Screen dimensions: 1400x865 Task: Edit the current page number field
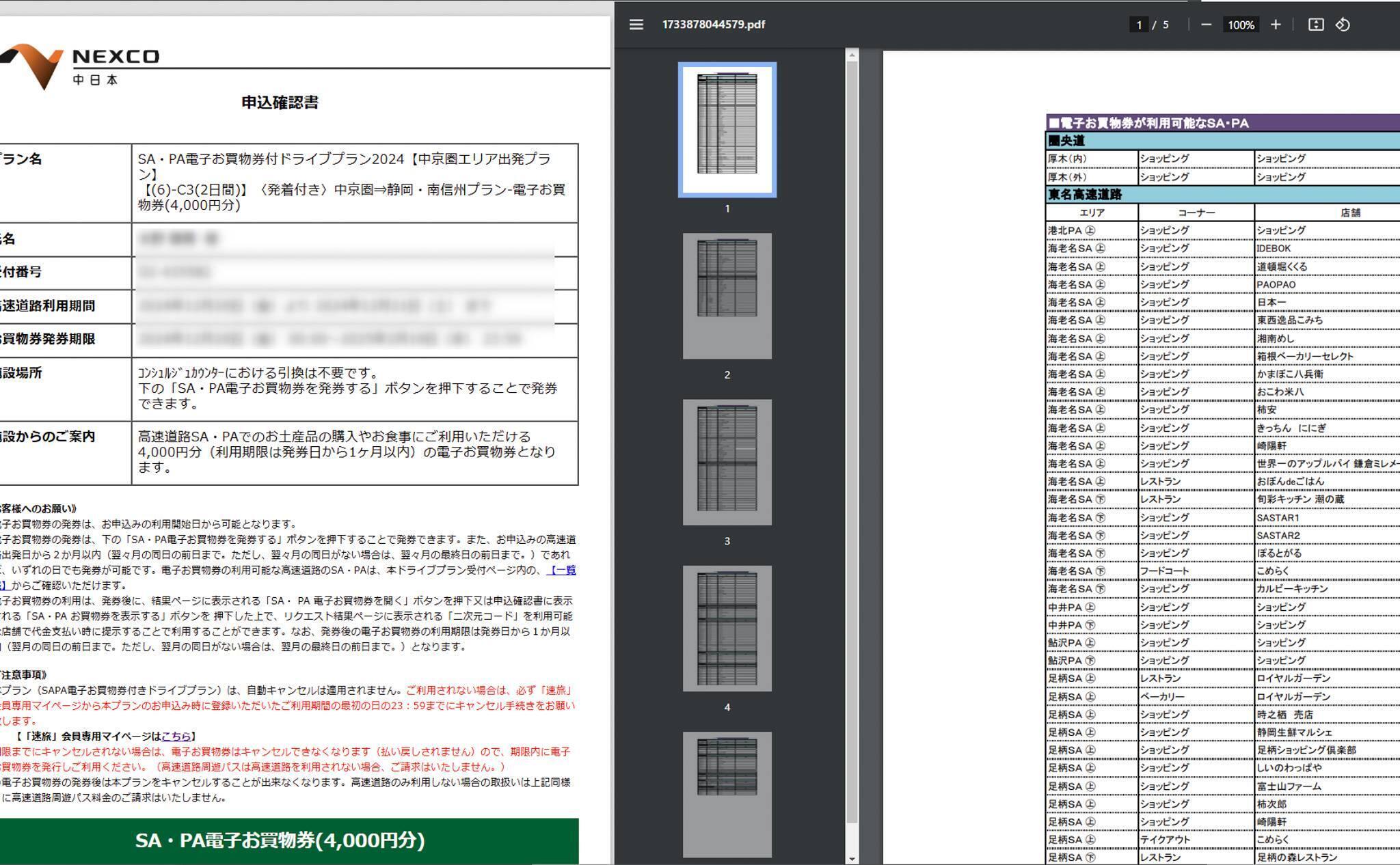1139,25
